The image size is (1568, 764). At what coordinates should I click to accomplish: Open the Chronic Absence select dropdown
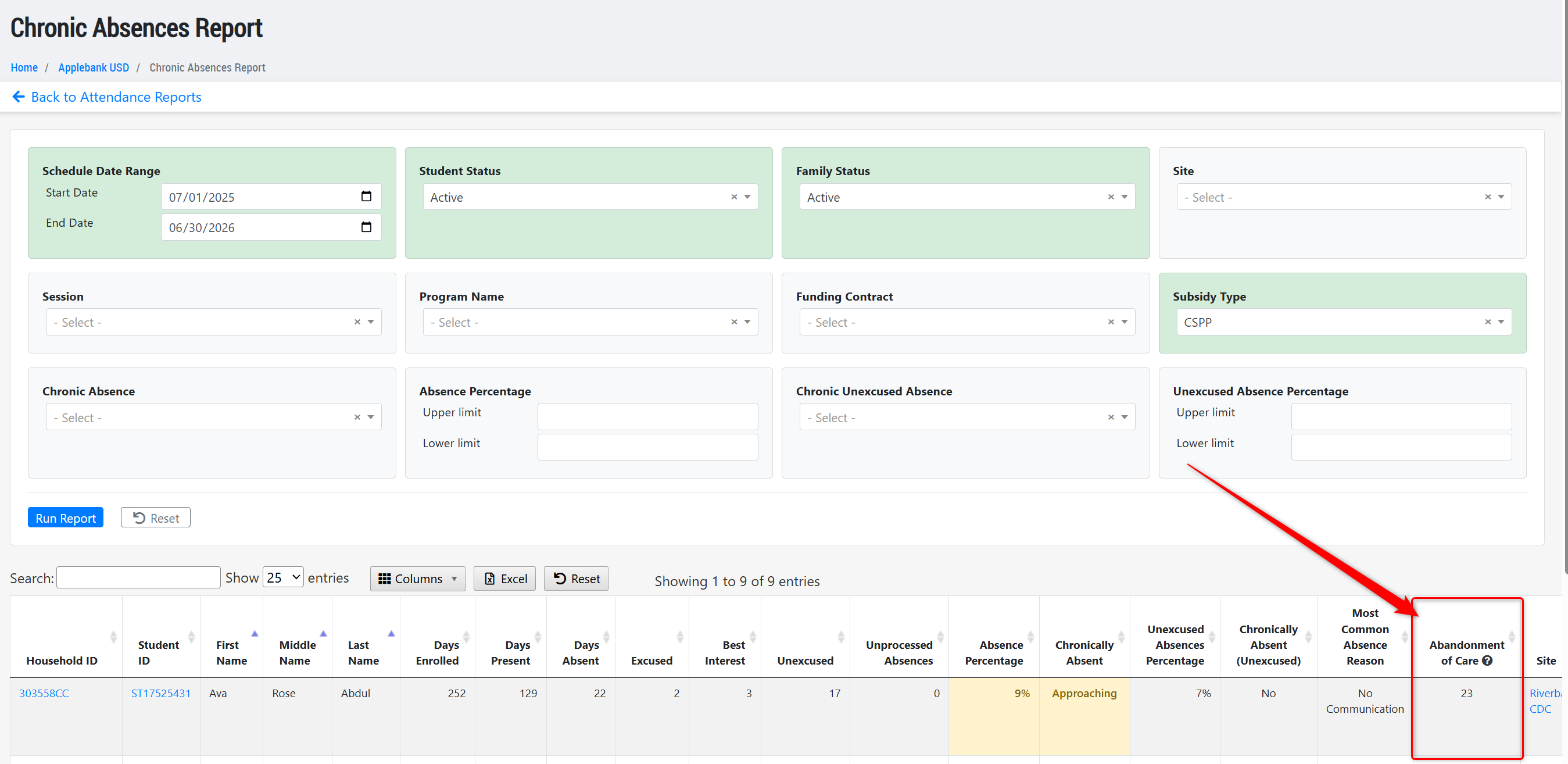pyautogui.click(x=371, y=417)
